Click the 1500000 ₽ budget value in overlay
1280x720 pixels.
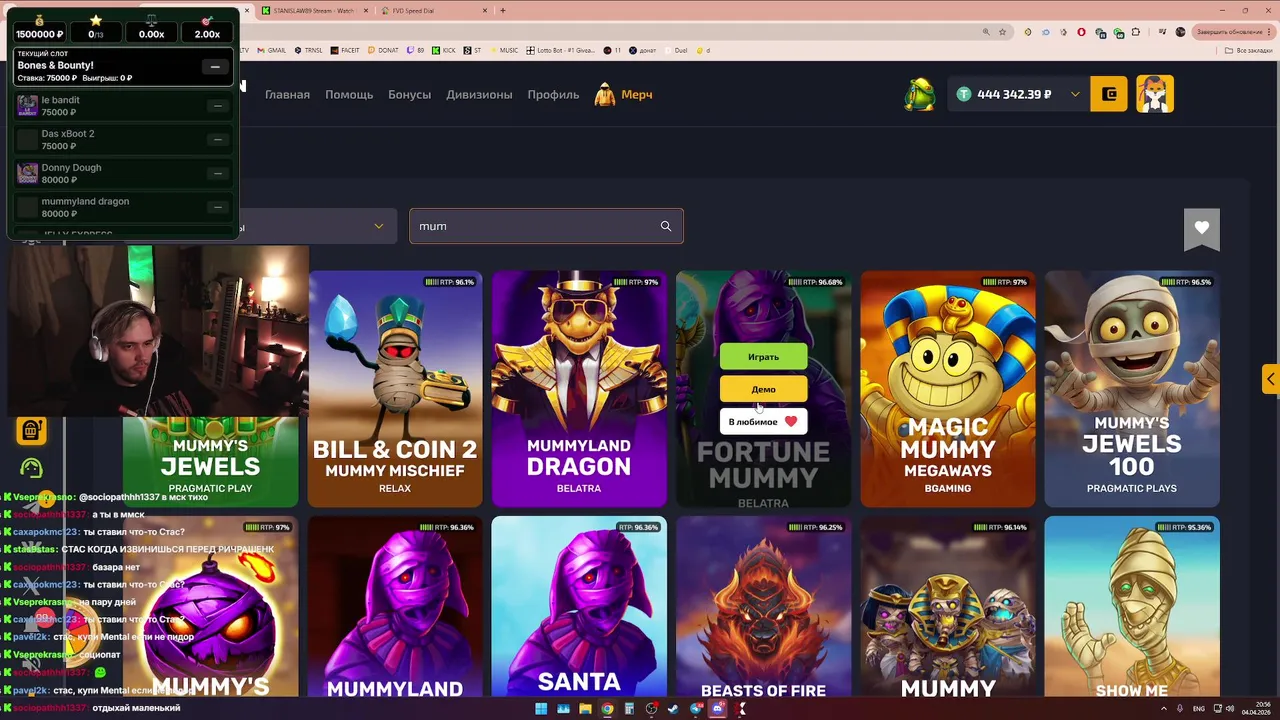click(x=40, y=34)
